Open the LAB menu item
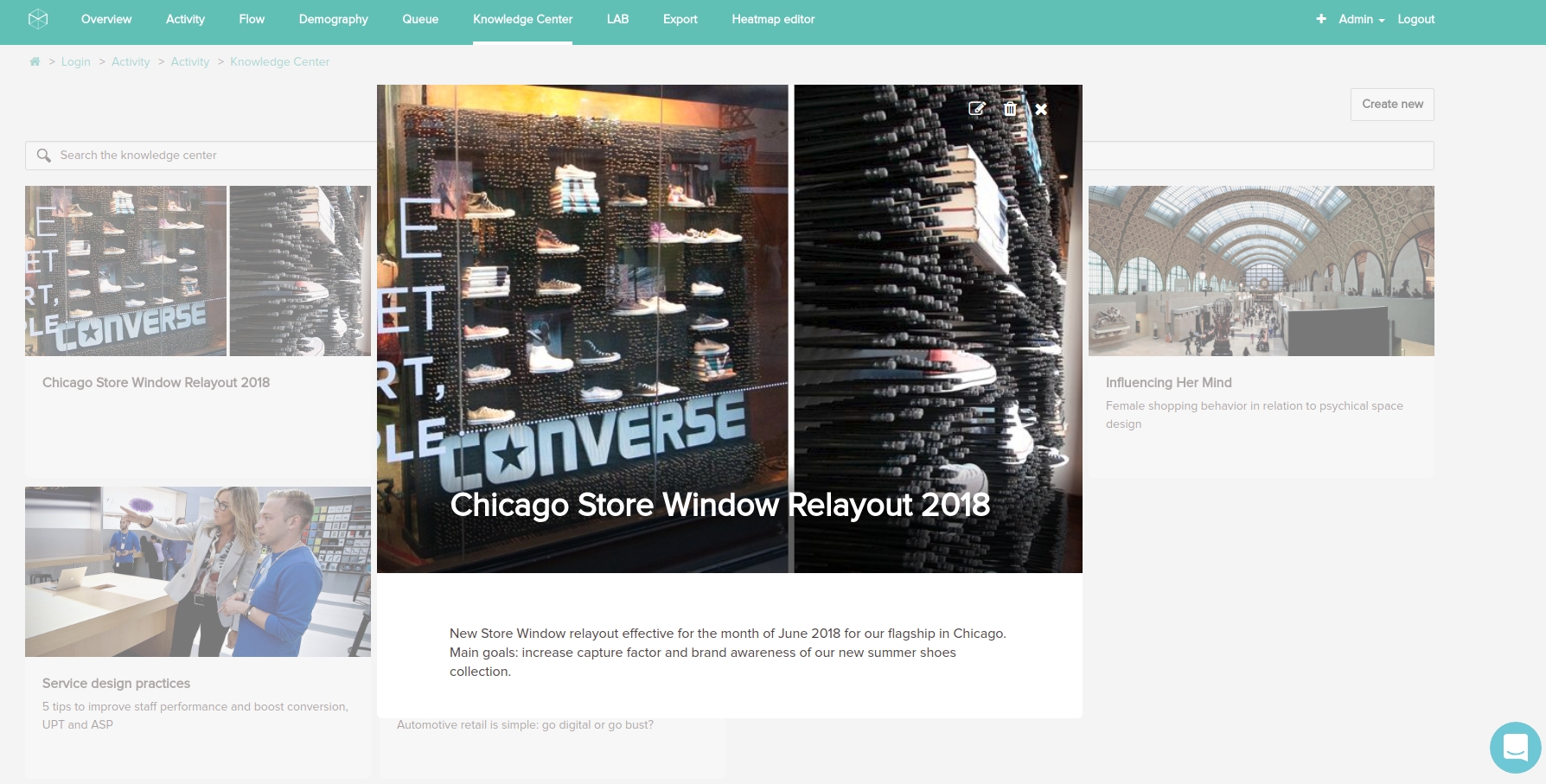This screenshot has height=784, width=1546. pos(617,19)
